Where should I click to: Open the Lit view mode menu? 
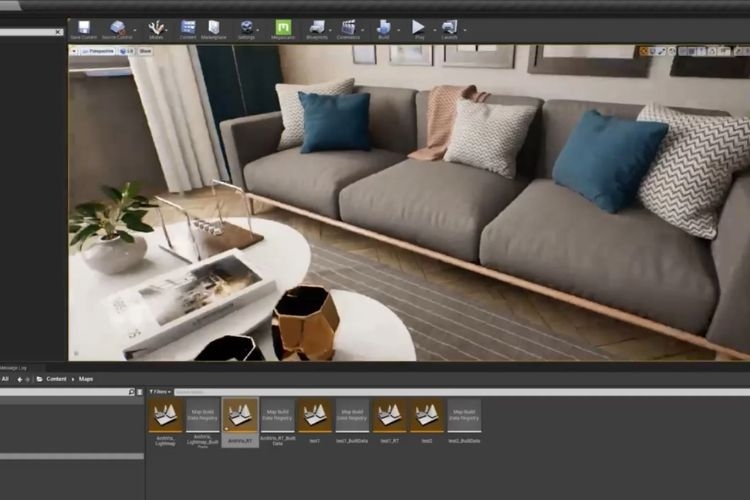point(127,51)
